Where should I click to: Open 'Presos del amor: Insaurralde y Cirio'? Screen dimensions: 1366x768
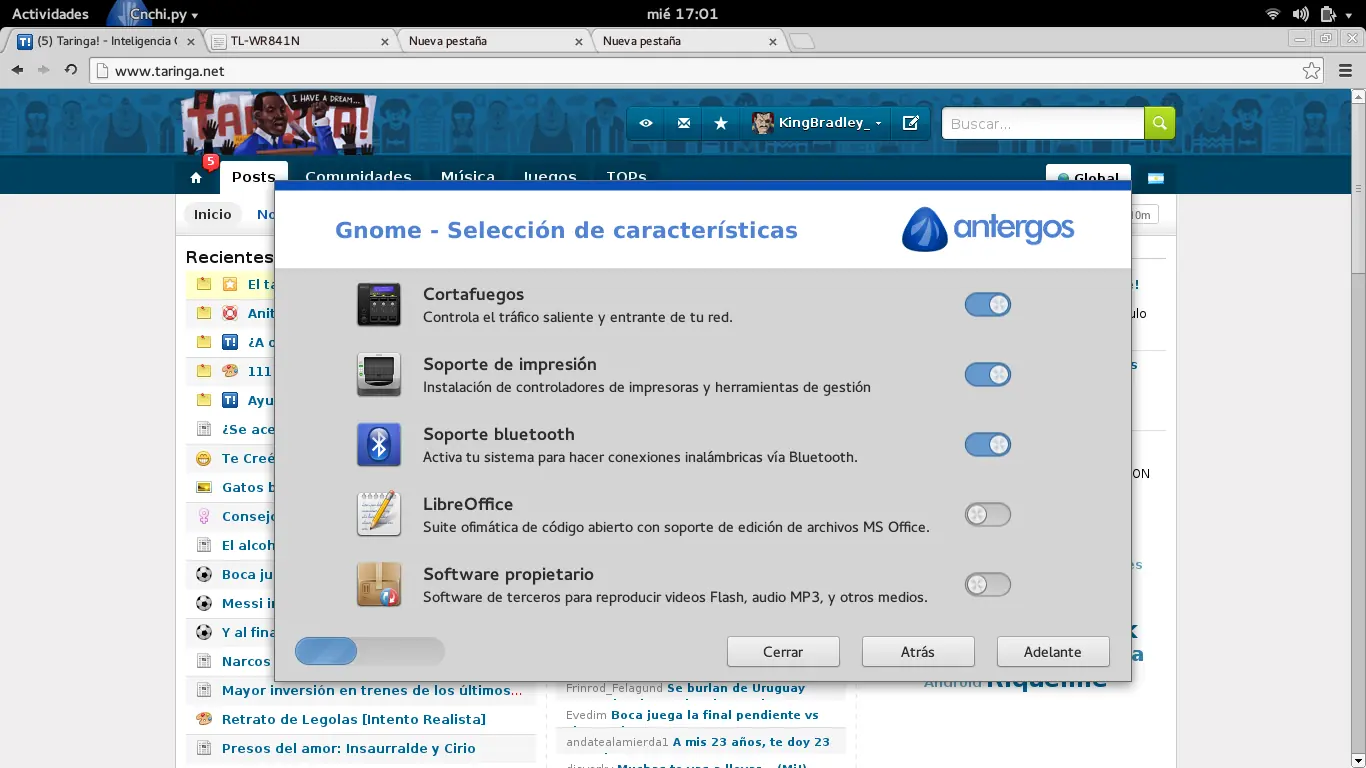tap(349, 748)
